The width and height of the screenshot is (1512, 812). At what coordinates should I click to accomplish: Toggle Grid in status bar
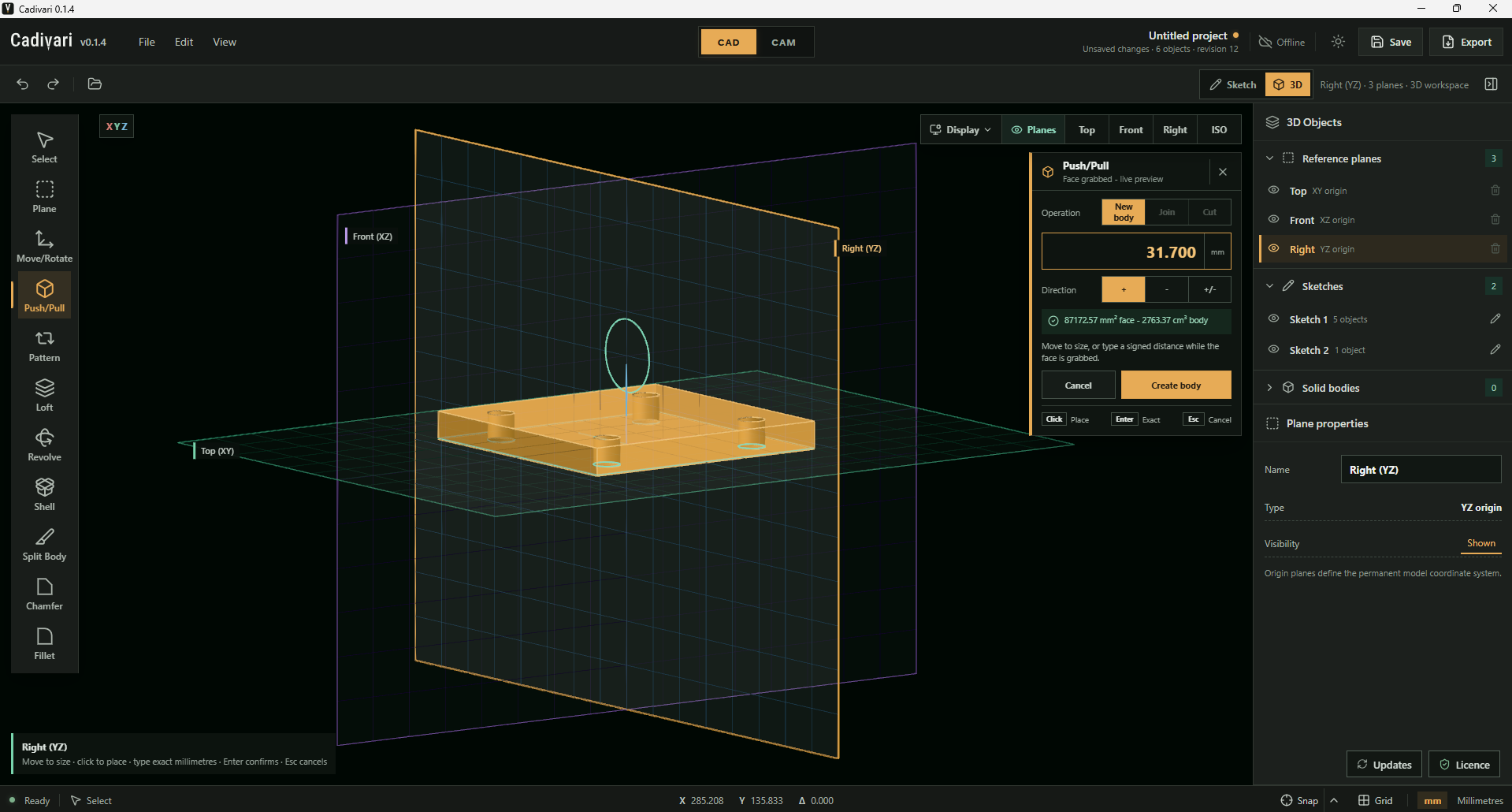point(1375,800)
